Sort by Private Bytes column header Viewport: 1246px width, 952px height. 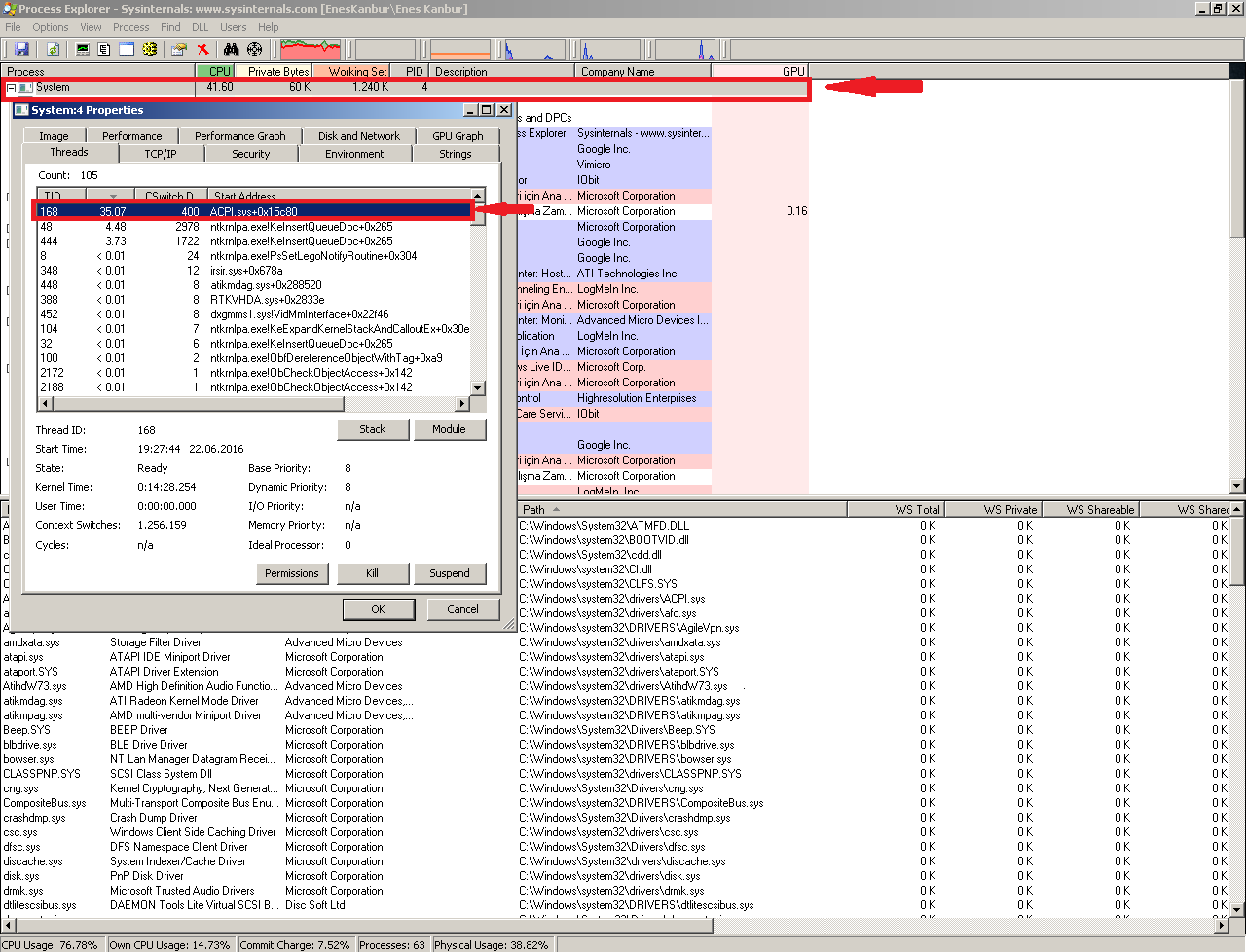coord(274,71)
